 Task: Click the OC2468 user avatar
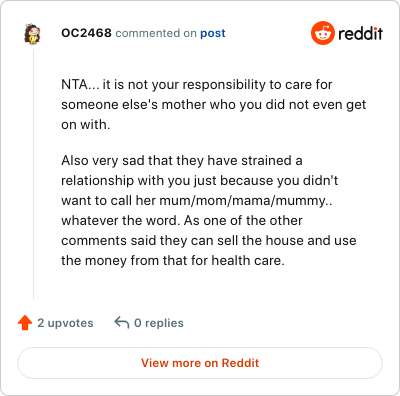click(32, 34)
